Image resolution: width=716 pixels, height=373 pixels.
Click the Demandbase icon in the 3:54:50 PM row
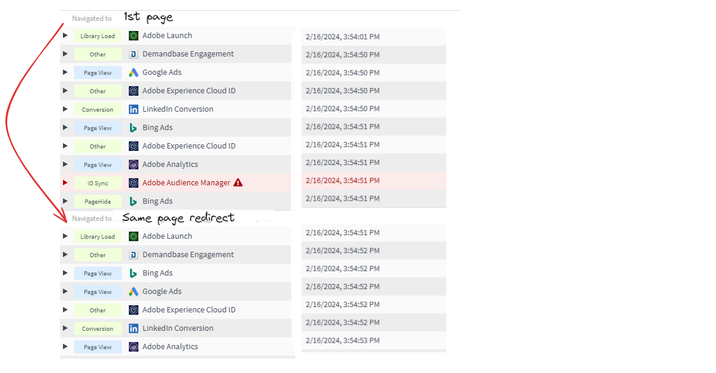(x=133, y=54)
